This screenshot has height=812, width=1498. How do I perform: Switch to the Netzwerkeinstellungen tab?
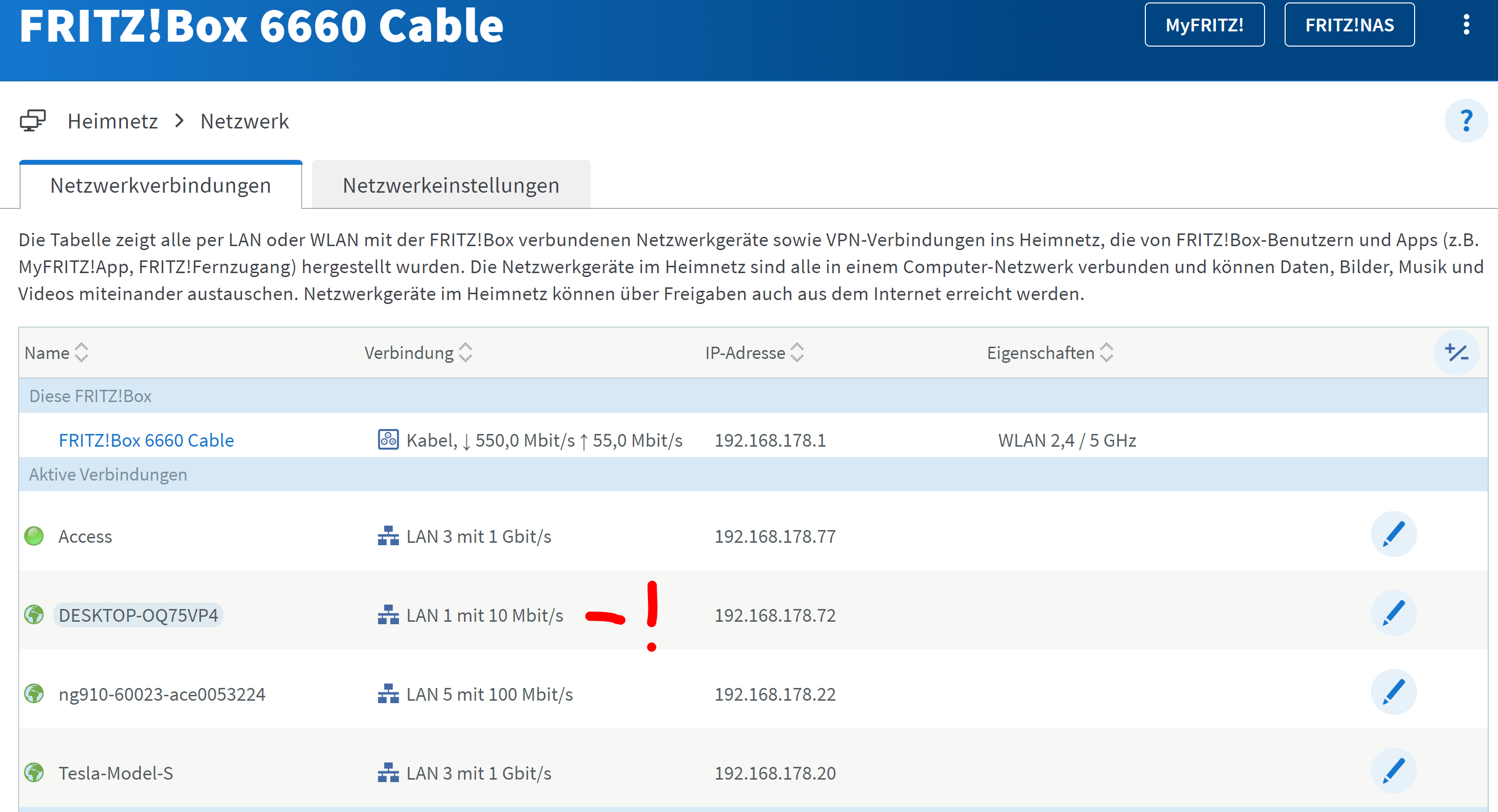click(x=451, y=185)
